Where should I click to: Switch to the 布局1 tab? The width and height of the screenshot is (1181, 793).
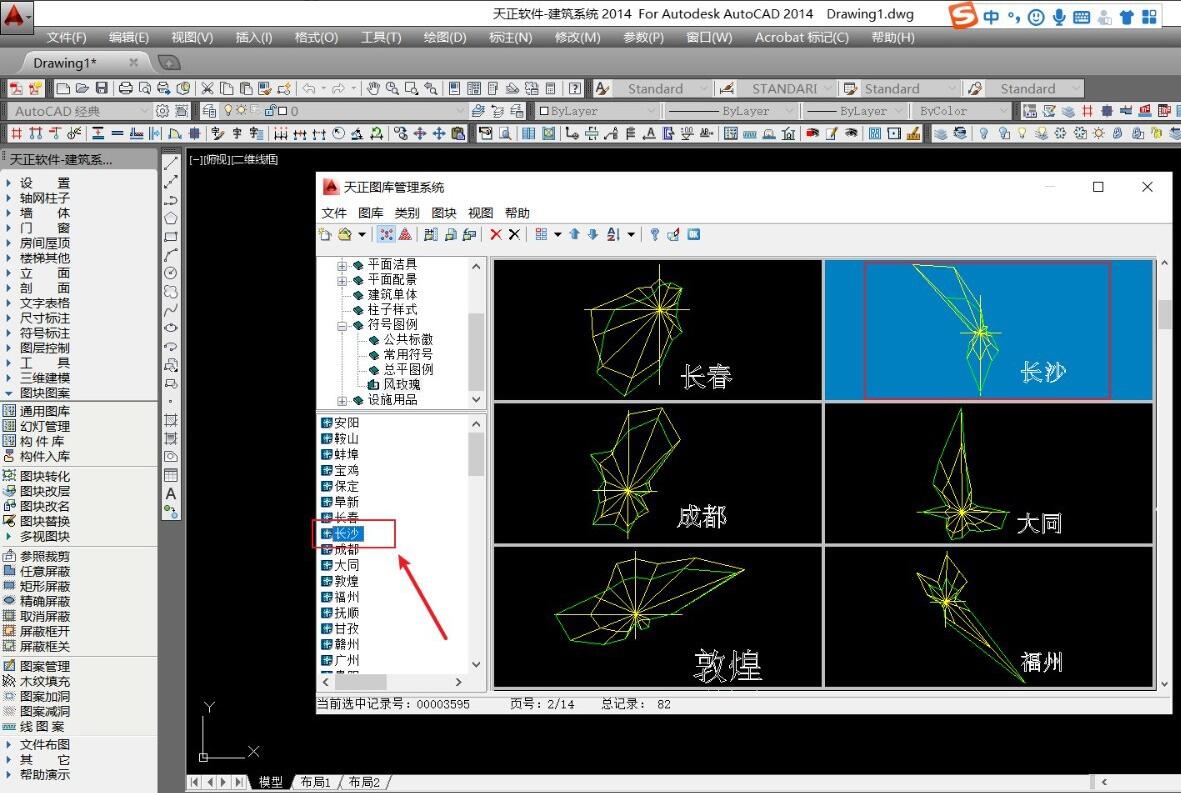click(315, 782)
